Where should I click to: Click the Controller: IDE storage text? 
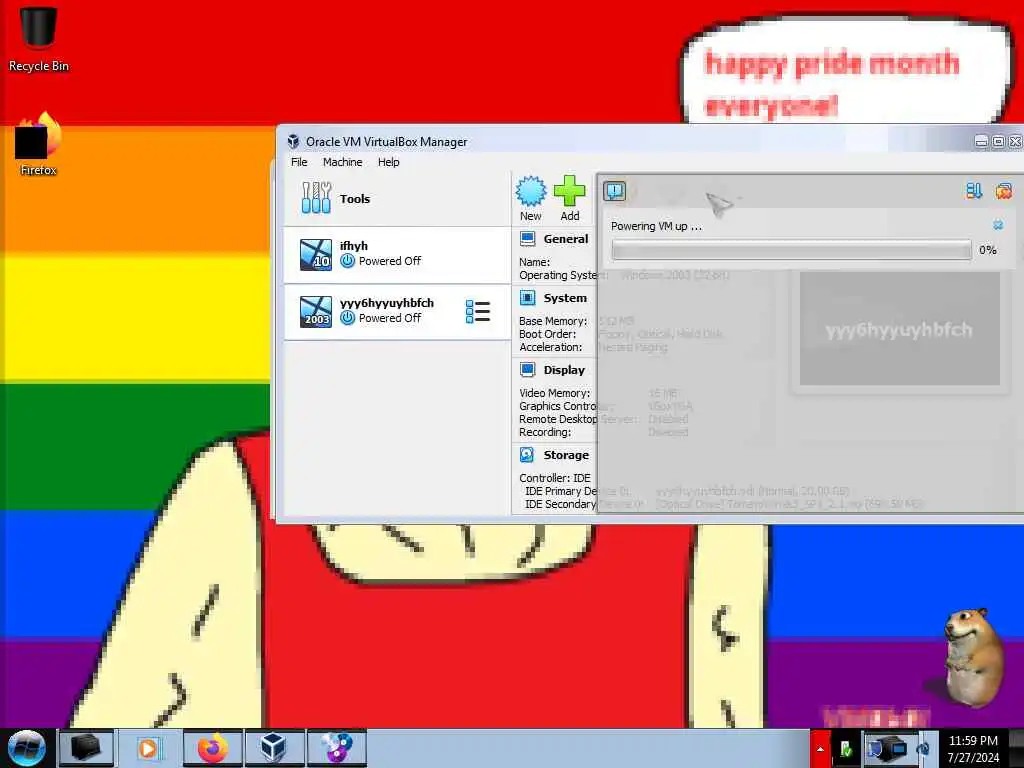tap(554, 478)
